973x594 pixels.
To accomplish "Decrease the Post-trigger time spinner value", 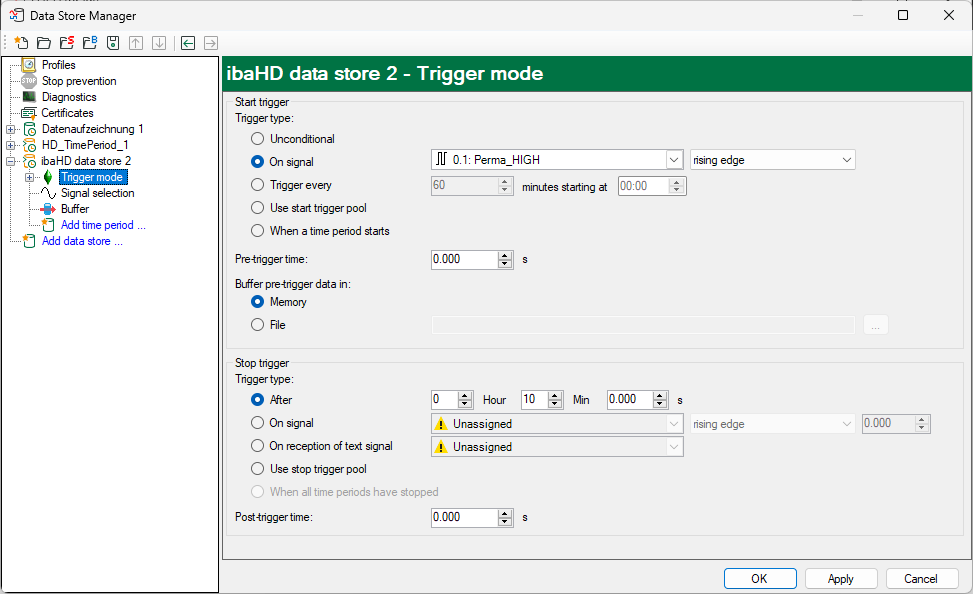I will 505,522.
